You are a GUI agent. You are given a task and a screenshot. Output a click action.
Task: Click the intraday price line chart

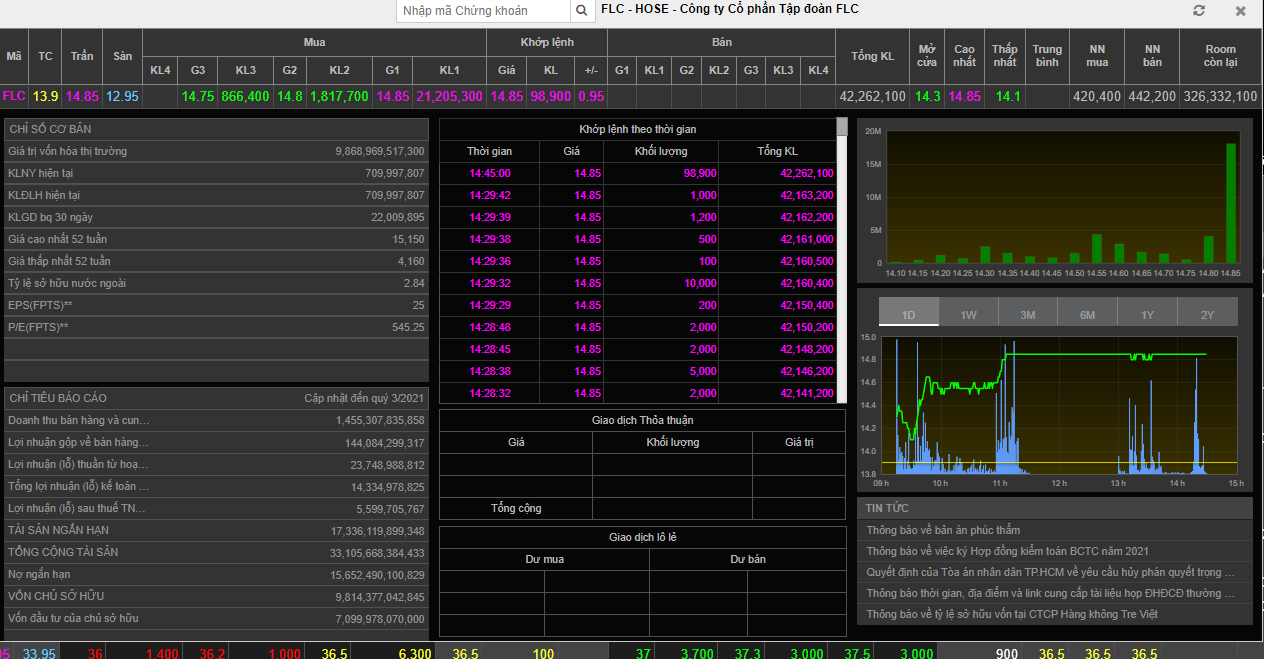pyautogui.click(x=1060, y=405)
